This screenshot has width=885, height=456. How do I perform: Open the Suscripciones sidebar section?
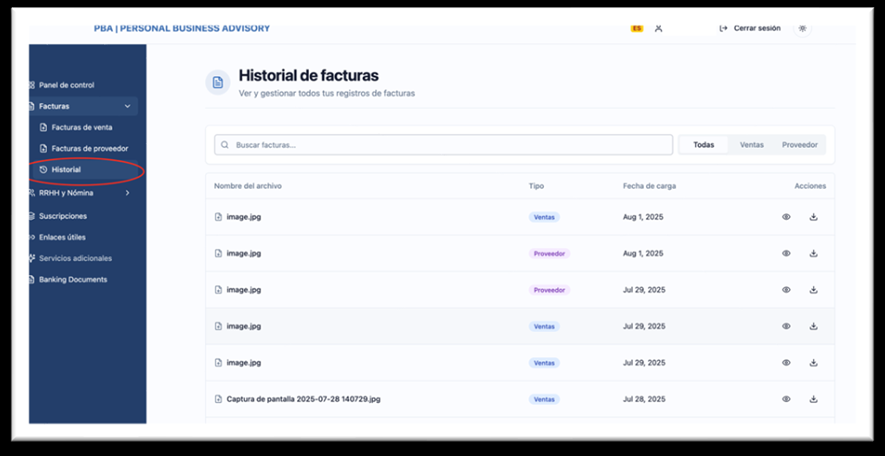click(62, 216)
